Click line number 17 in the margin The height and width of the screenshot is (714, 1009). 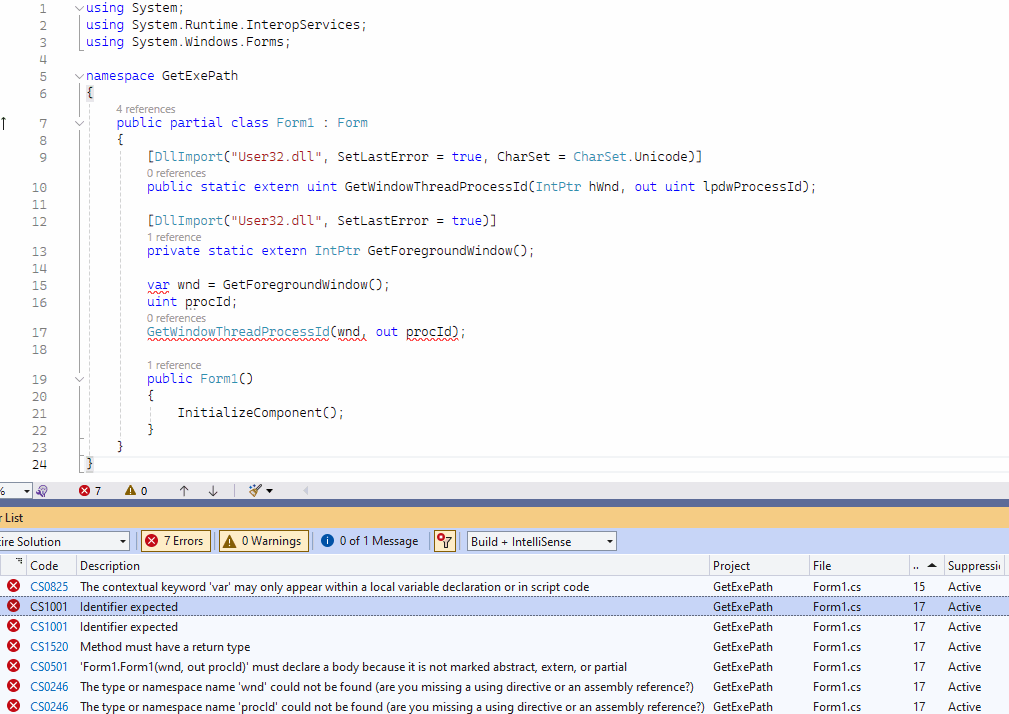pos(39,333)
